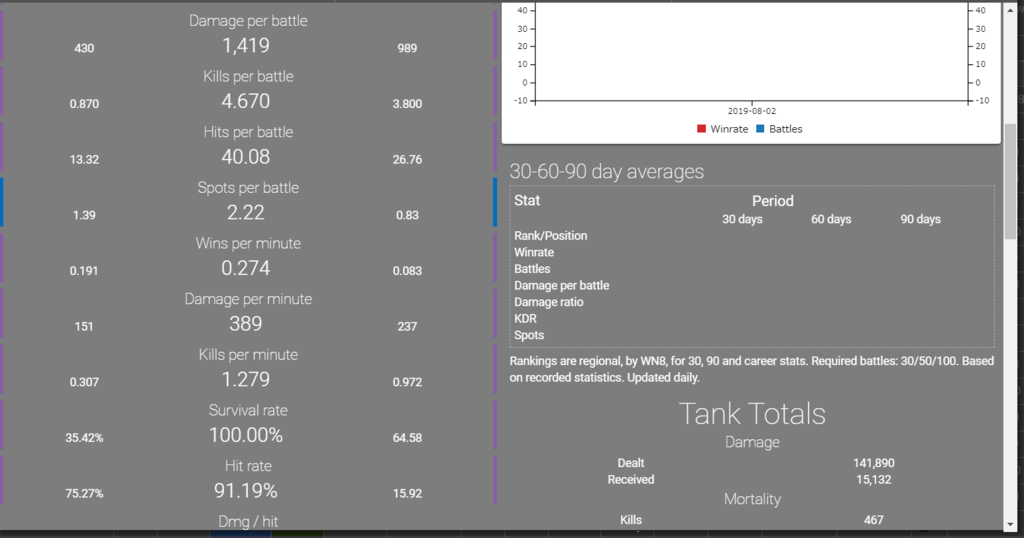Click the vertical scrollbar thumb
This screenshot has width=1024, height=538.
(x=1011, y=180)
